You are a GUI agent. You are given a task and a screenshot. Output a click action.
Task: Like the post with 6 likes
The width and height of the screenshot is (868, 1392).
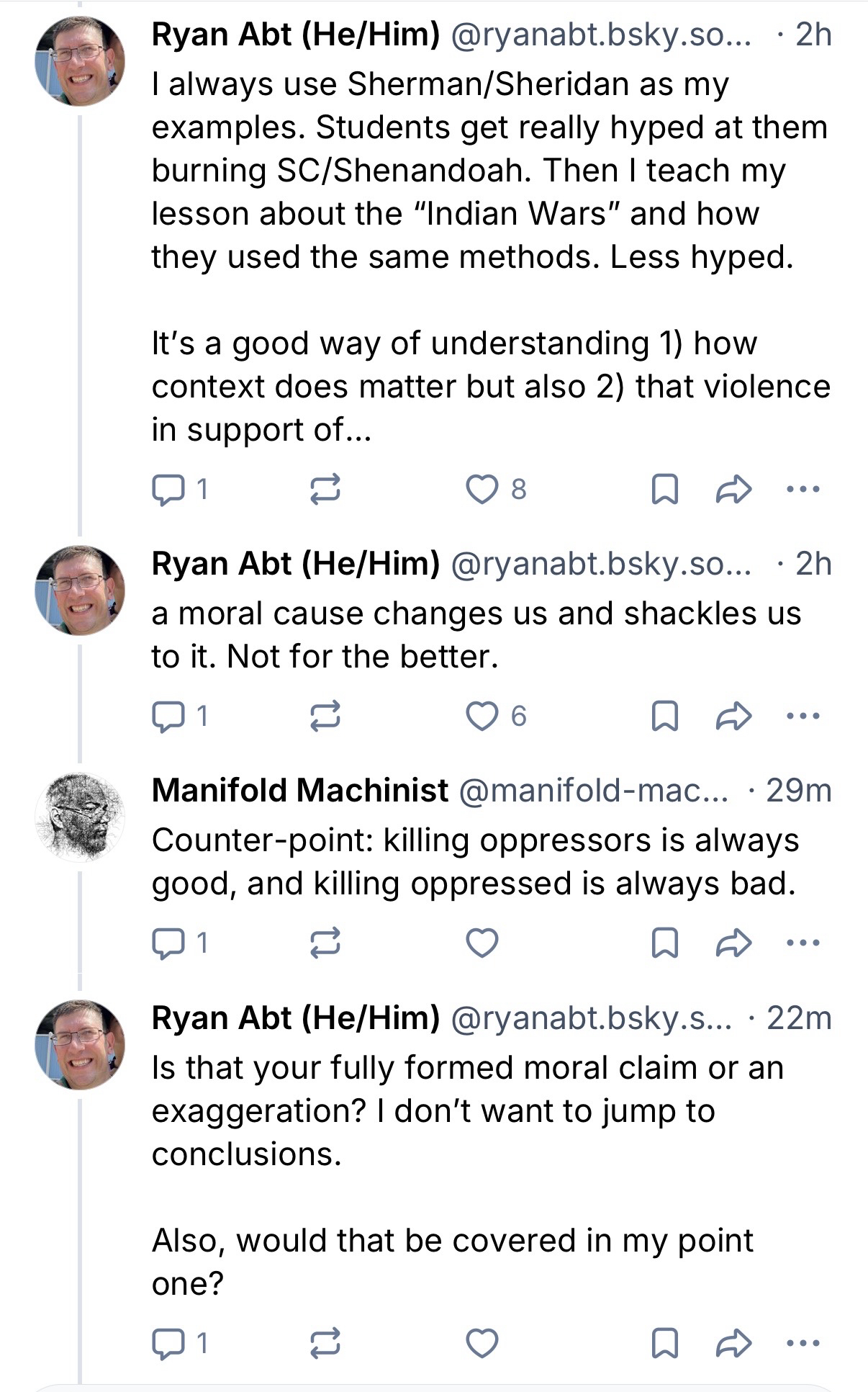[x=482, y=716]
